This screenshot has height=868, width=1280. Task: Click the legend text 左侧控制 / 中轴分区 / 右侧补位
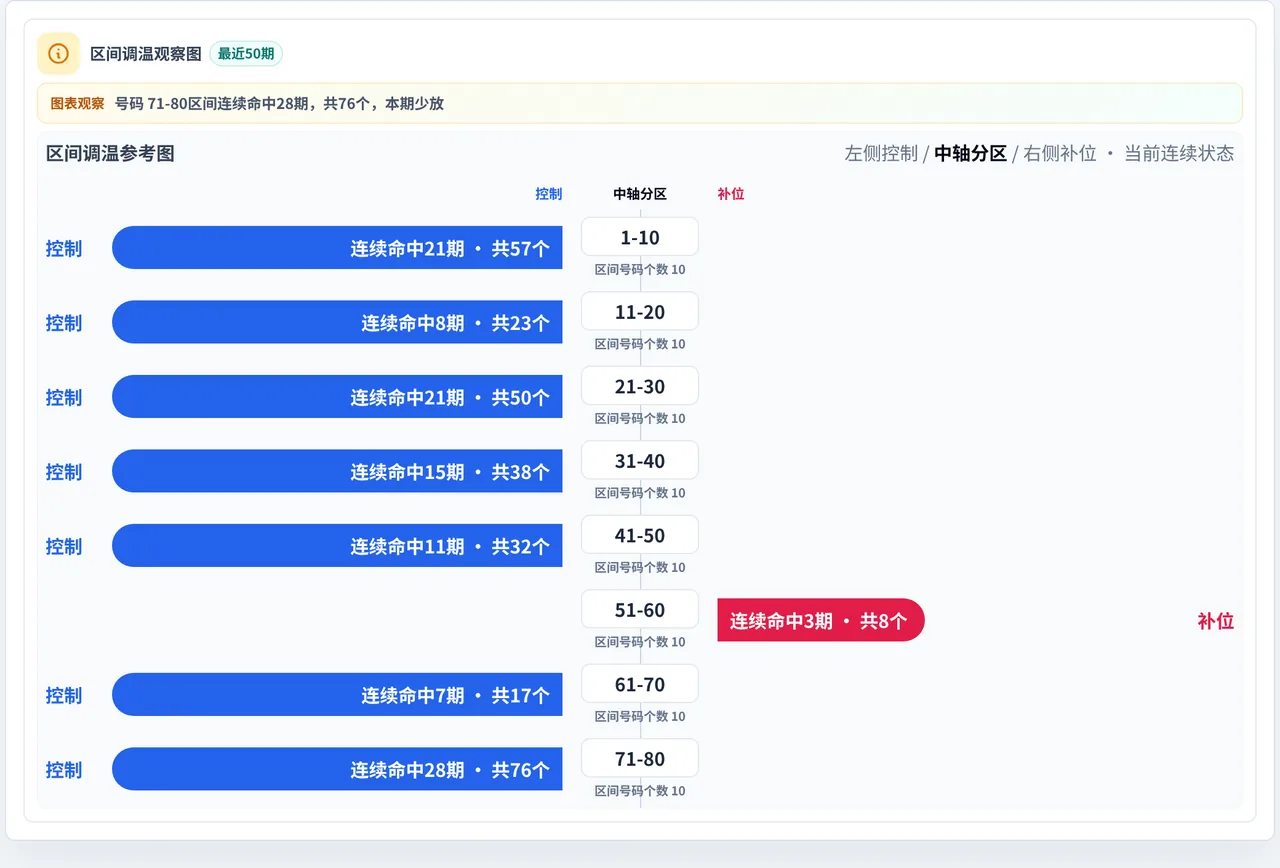pos(970,153)
